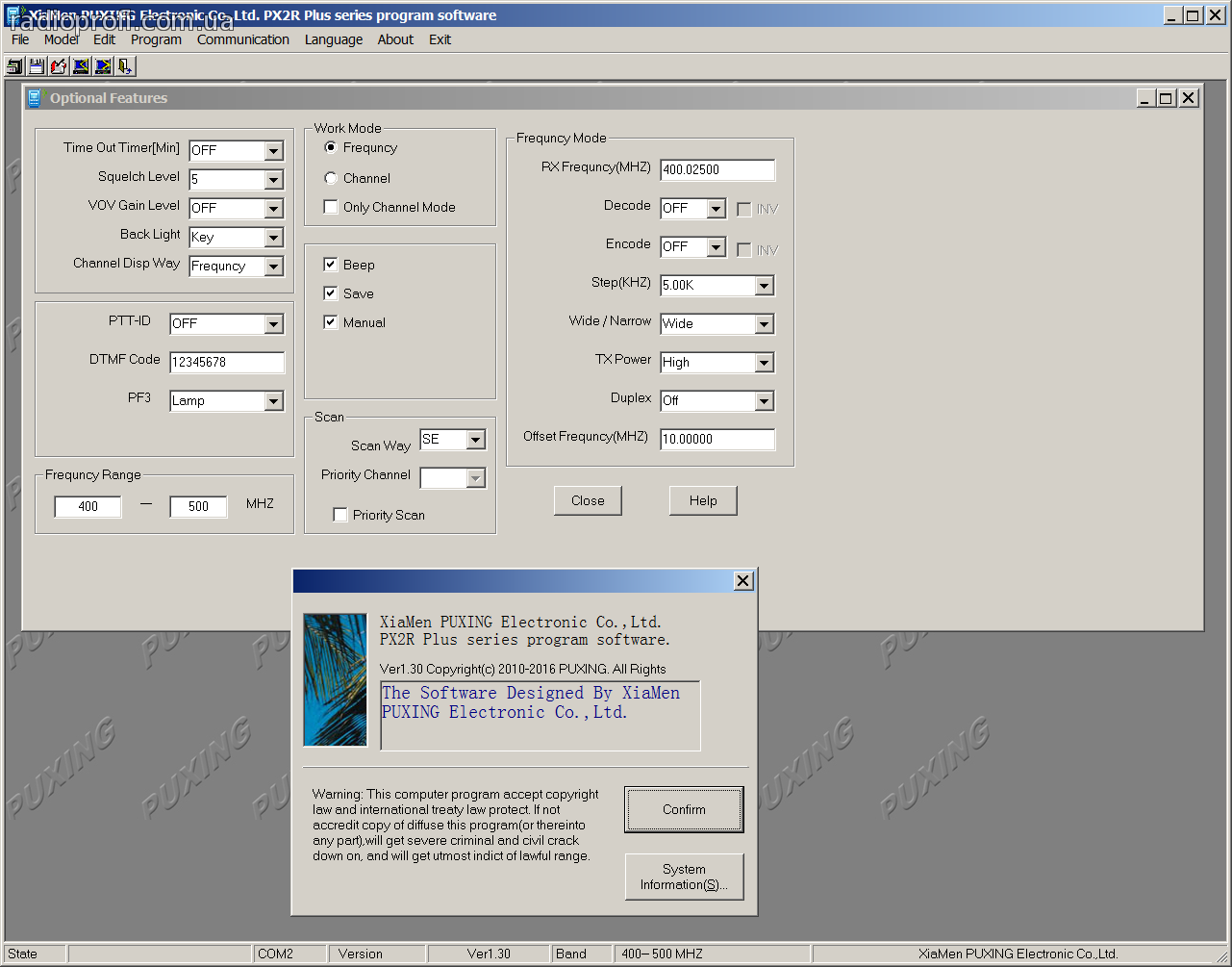Open the Priority Channel dropdown
Viewport: 1232px width, 967px height.
(x=476, y=478)
